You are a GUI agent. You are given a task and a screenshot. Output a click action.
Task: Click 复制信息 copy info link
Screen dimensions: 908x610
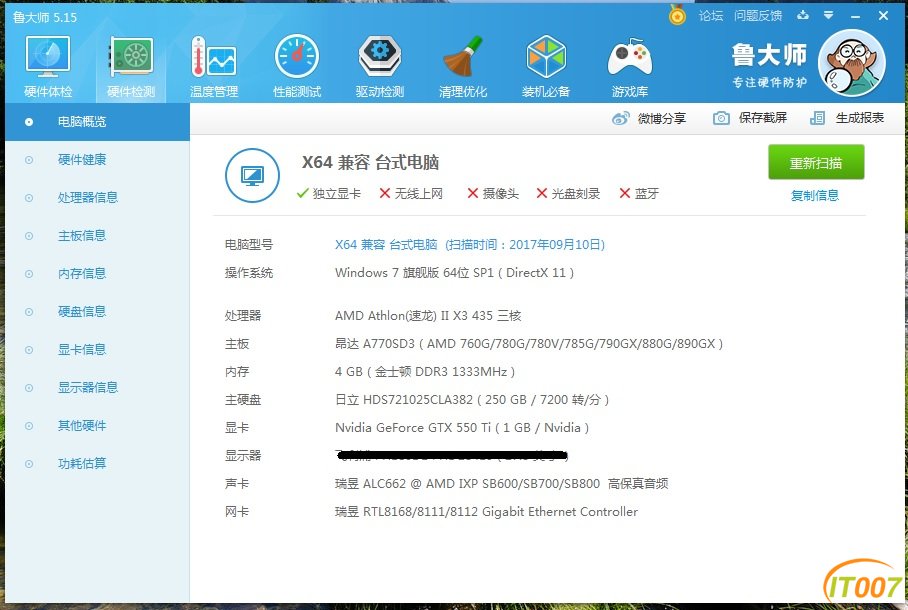tap(815, 195)
